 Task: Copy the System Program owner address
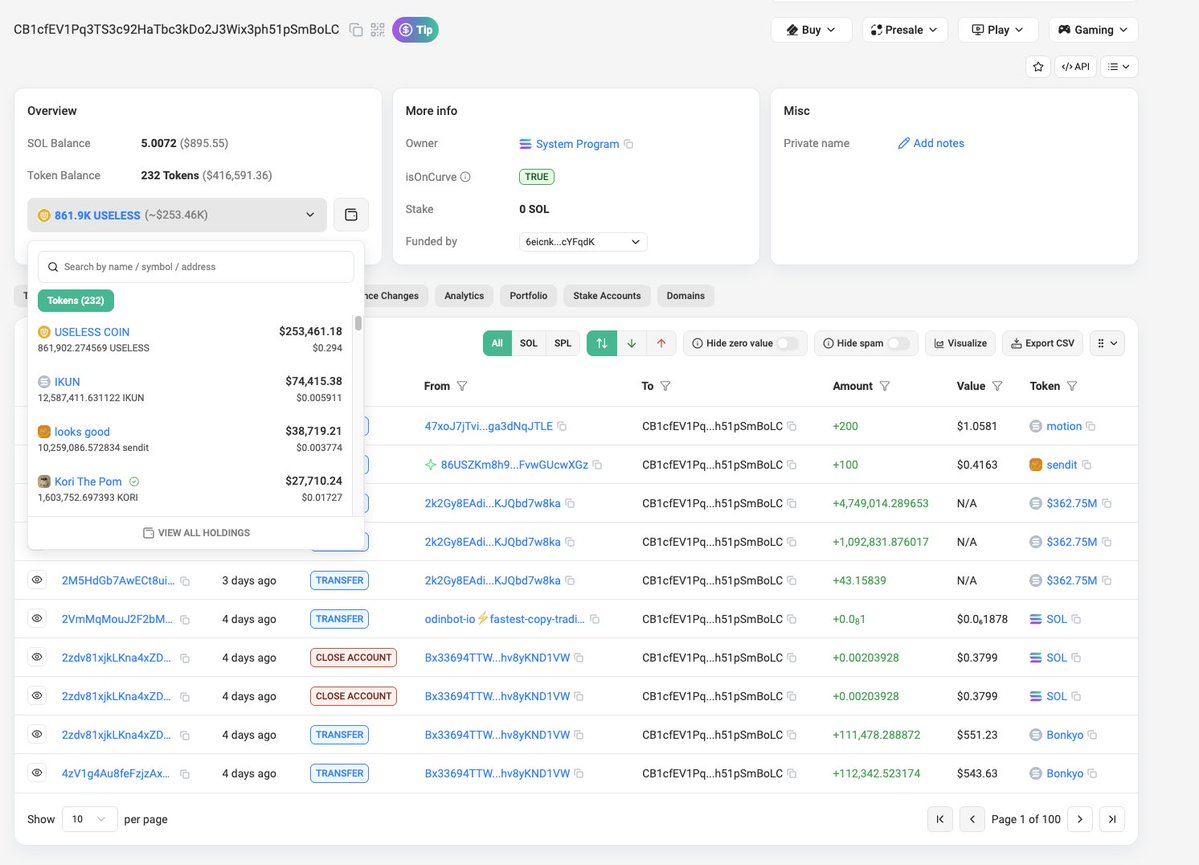tap(629, 144)
